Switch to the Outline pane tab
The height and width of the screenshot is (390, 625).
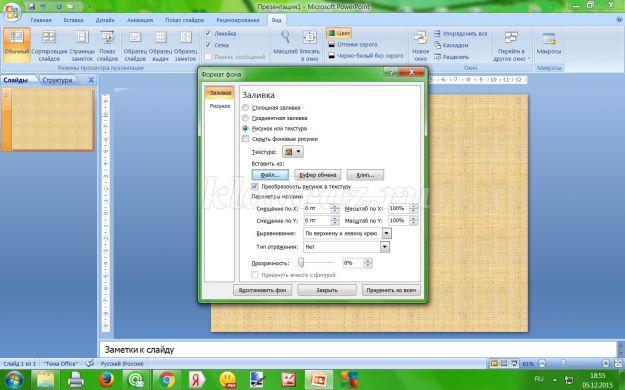tap(57, 80)
